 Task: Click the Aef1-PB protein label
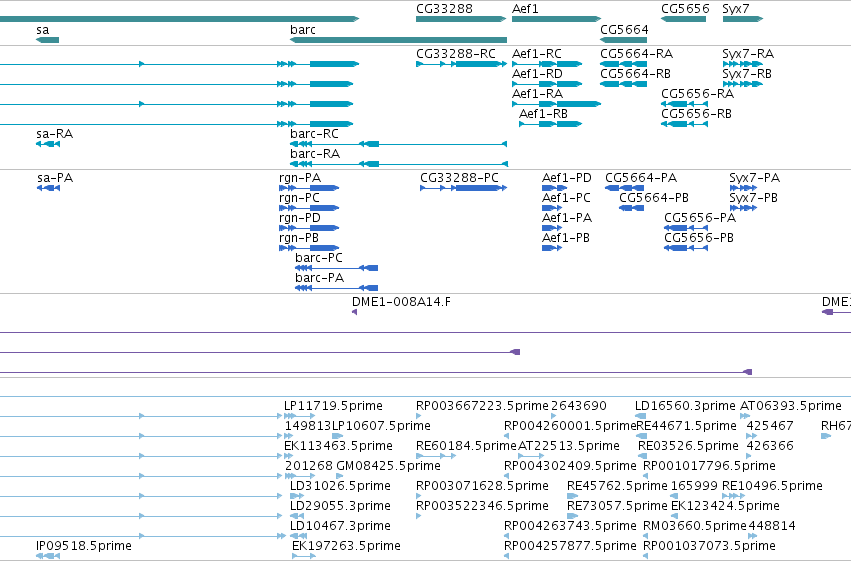566,238
